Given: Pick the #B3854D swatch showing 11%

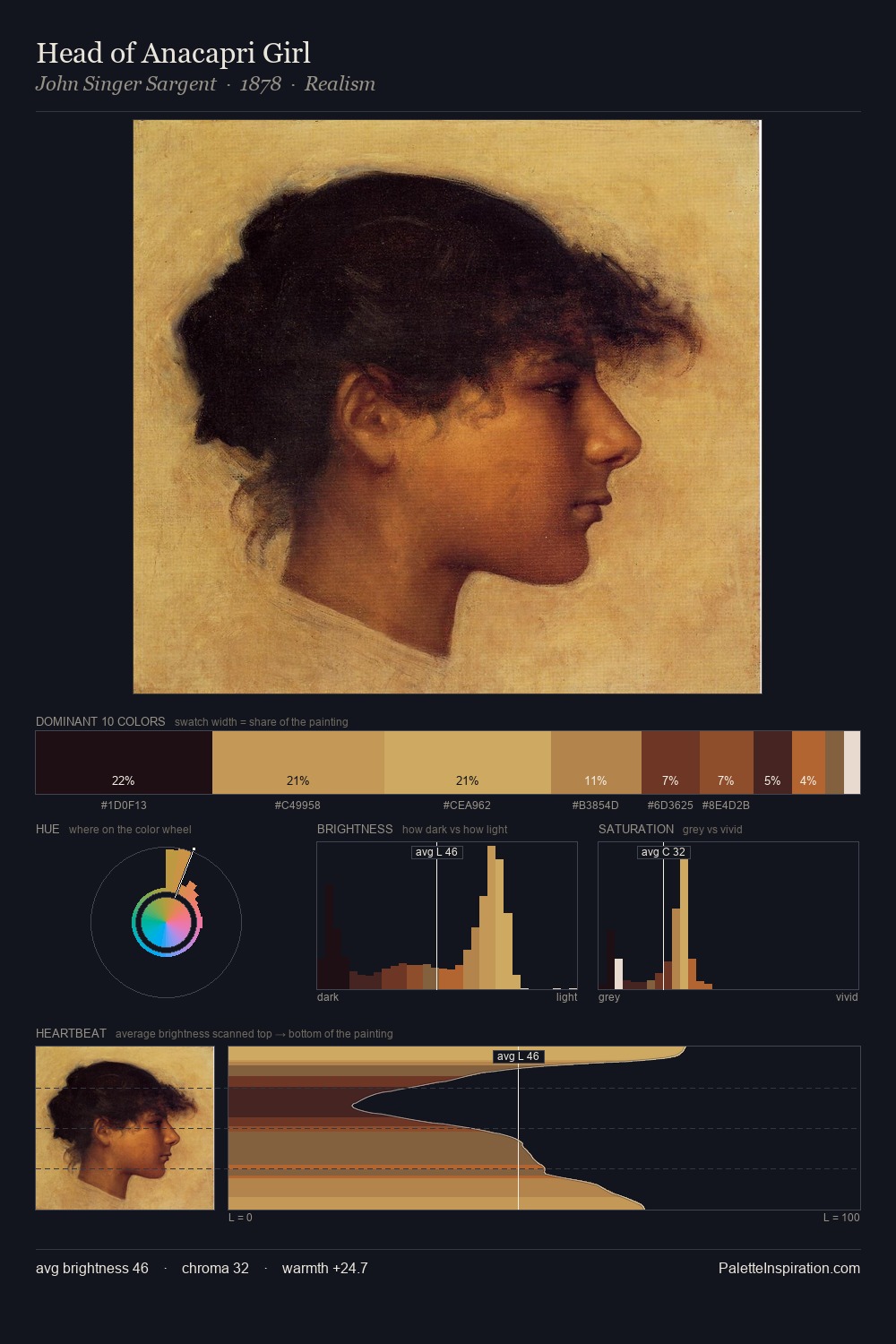Looking at the screenshot, I should pyautogui.click(x=596, y=762).
